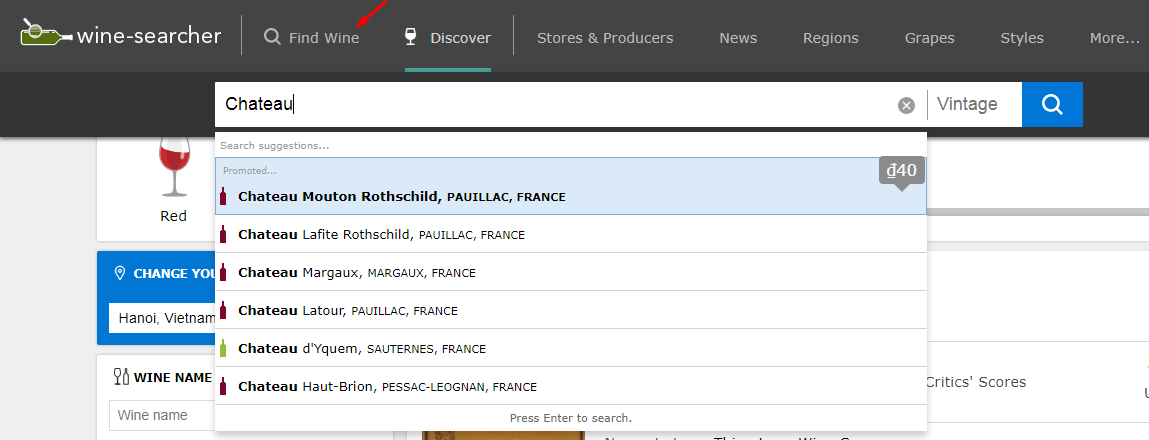Click the red bottle icon beside Mouton Rothschild

(x=223, y=196)
